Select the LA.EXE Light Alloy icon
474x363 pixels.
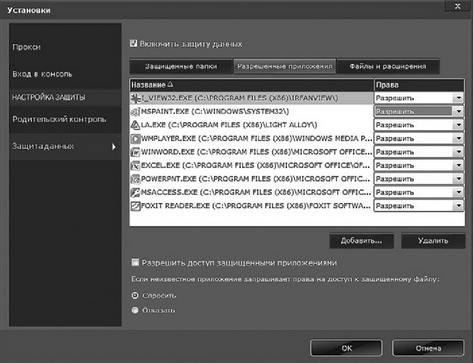coord(136,125)
